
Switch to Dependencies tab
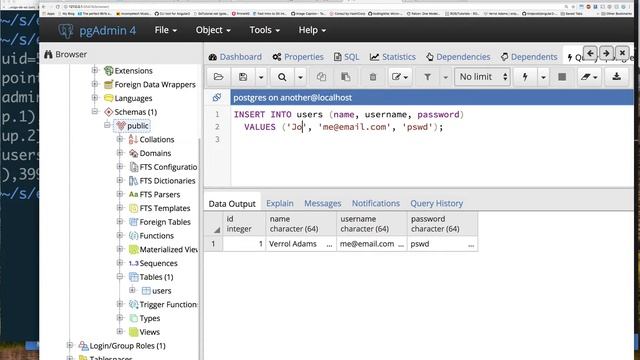coord(458,57)
